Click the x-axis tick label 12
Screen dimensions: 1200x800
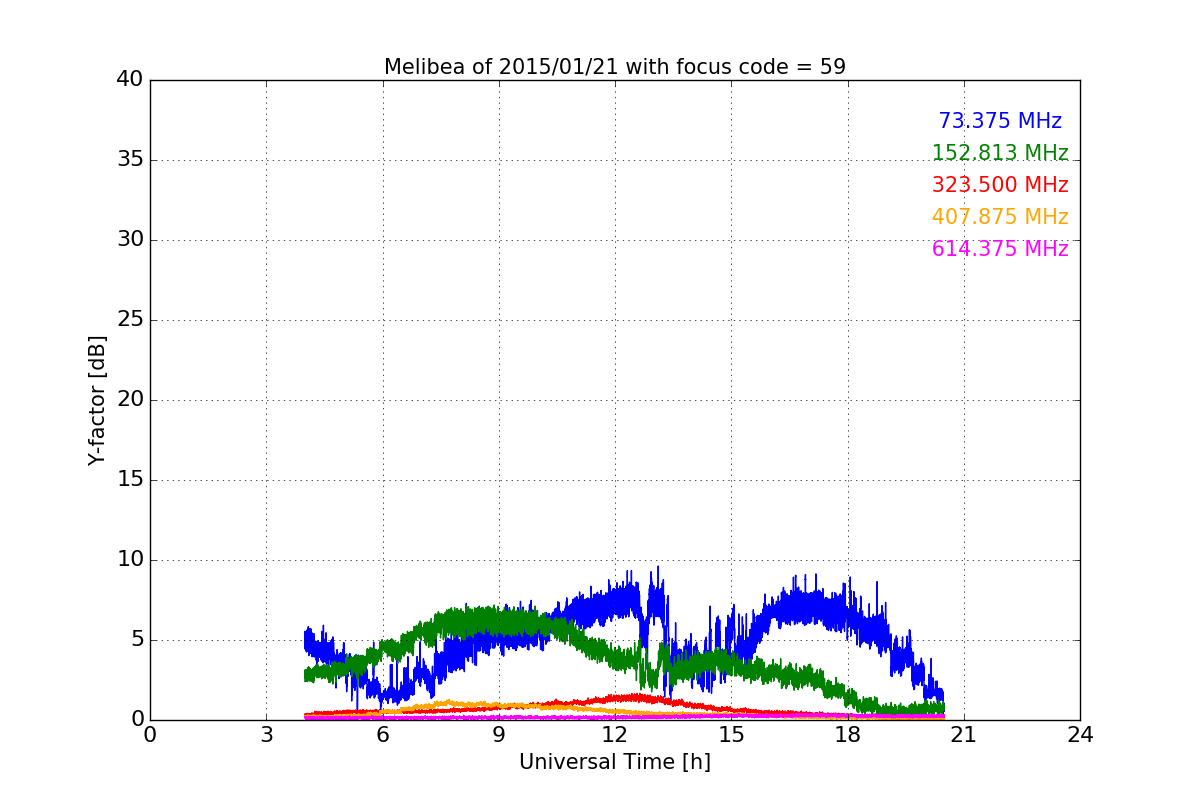[615, 734]
